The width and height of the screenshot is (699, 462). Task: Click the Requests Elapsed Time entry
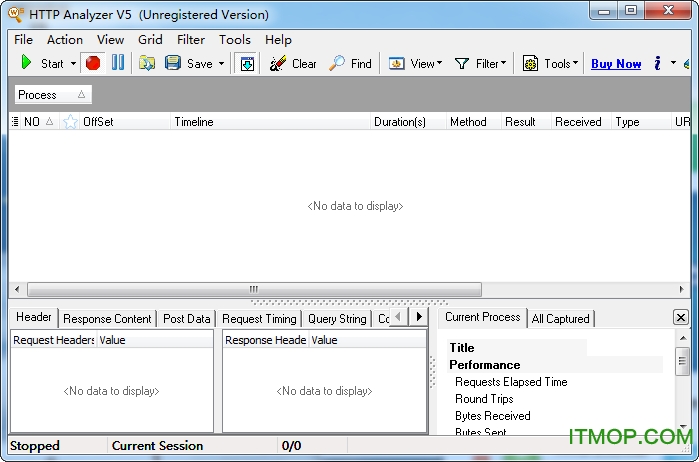pos(511,382)
